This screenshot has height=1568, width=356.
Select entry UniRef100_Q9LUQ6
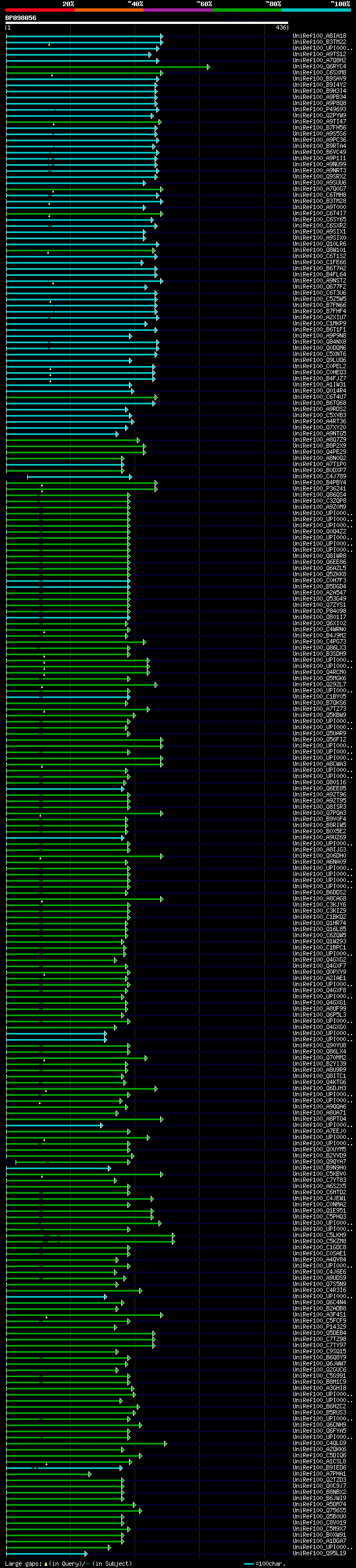pos(319,360)
